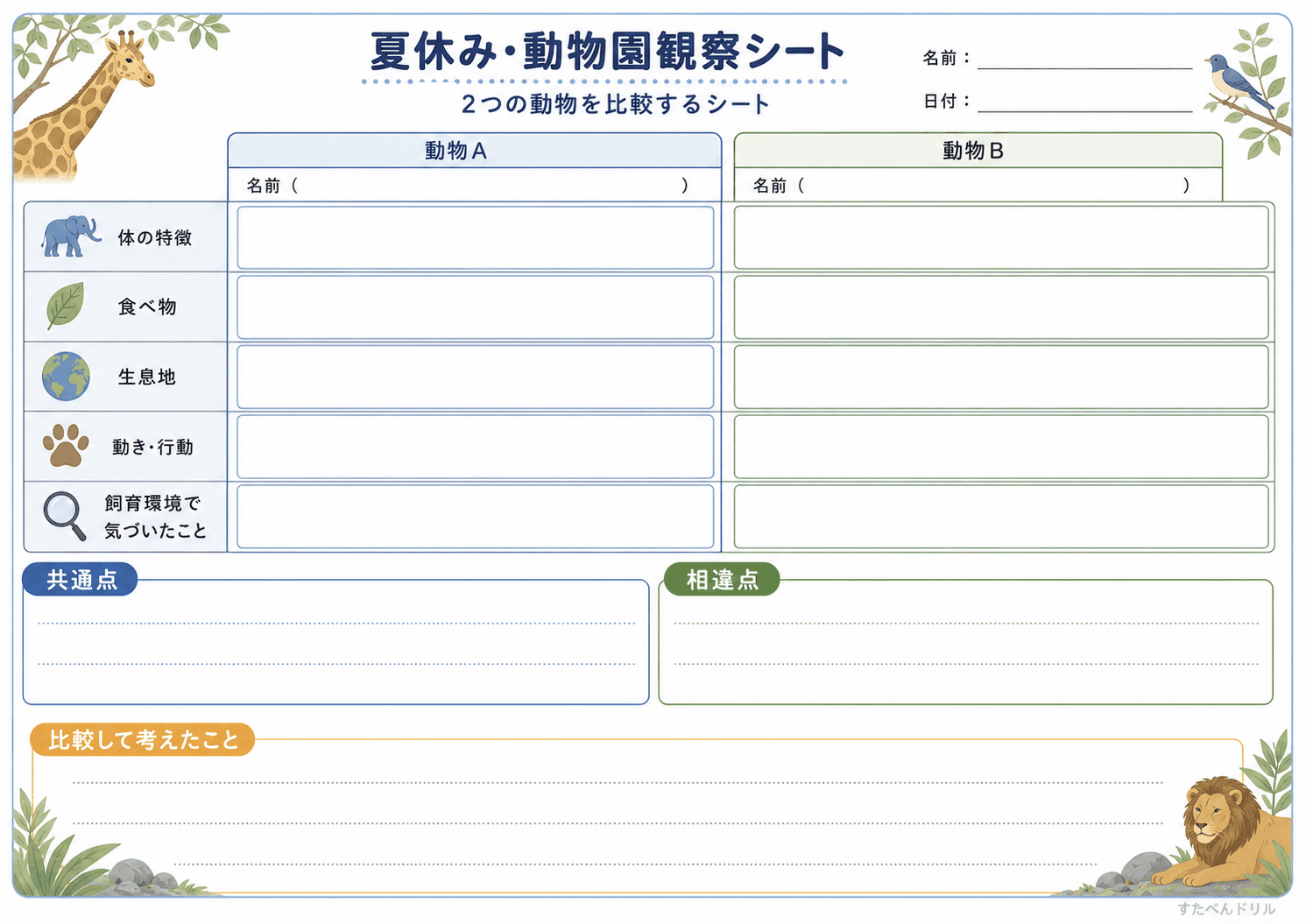1306x924 pixels.
Task: Click the すたぺんドリル credit text
Action: click(x=1226, y=909)
